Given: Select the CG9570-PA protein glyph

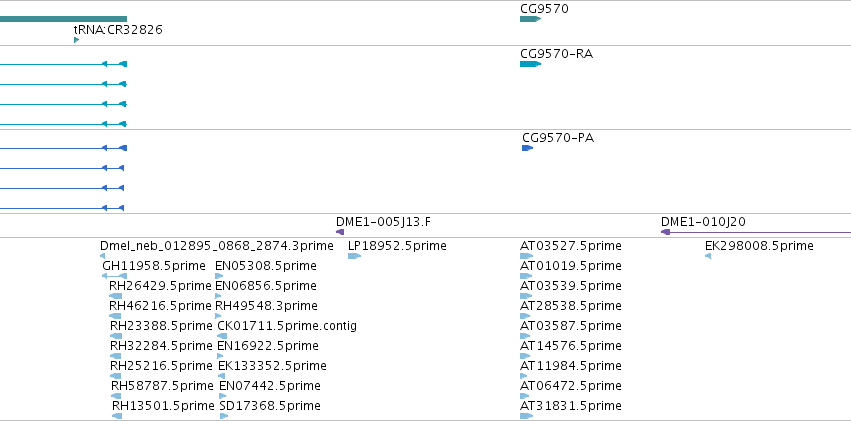Looking at the screenshot, I should tap(527, 148).
